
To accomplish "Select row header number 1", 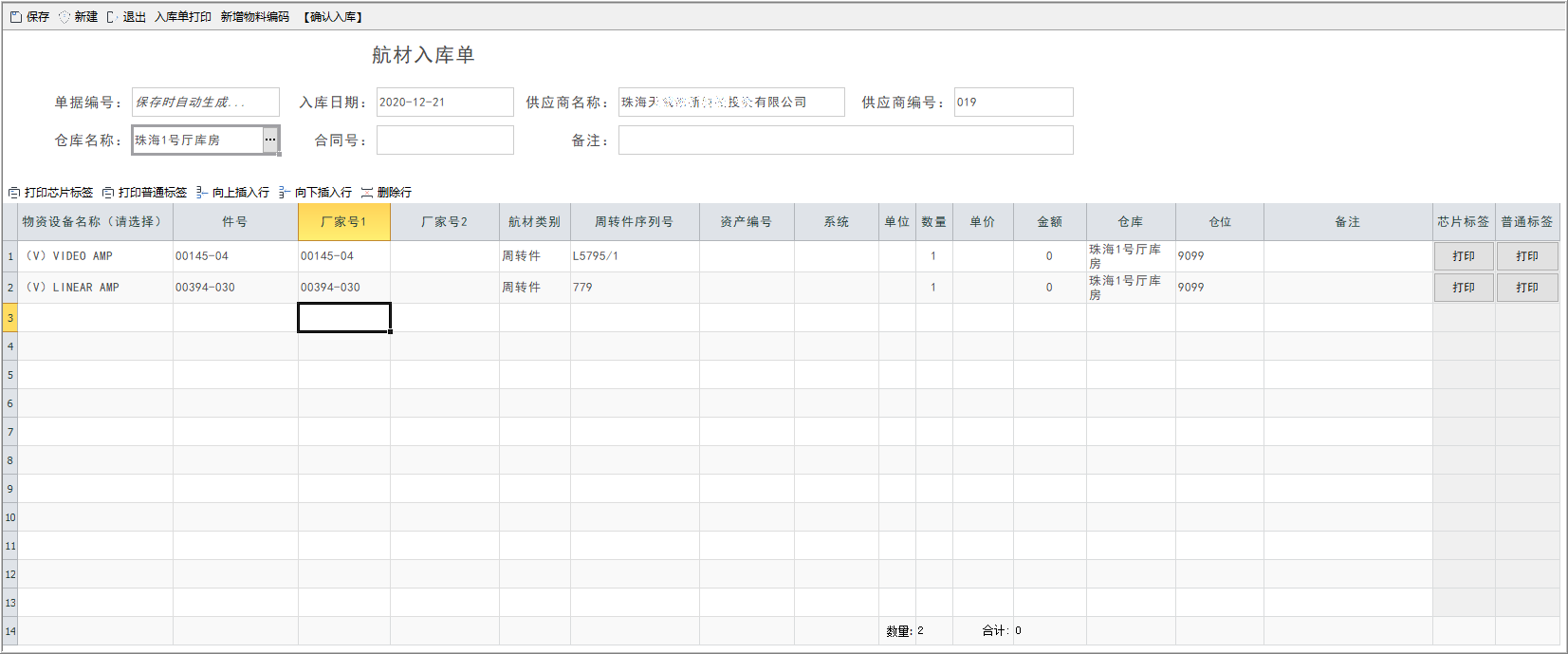I will click(x=10, y=256).
